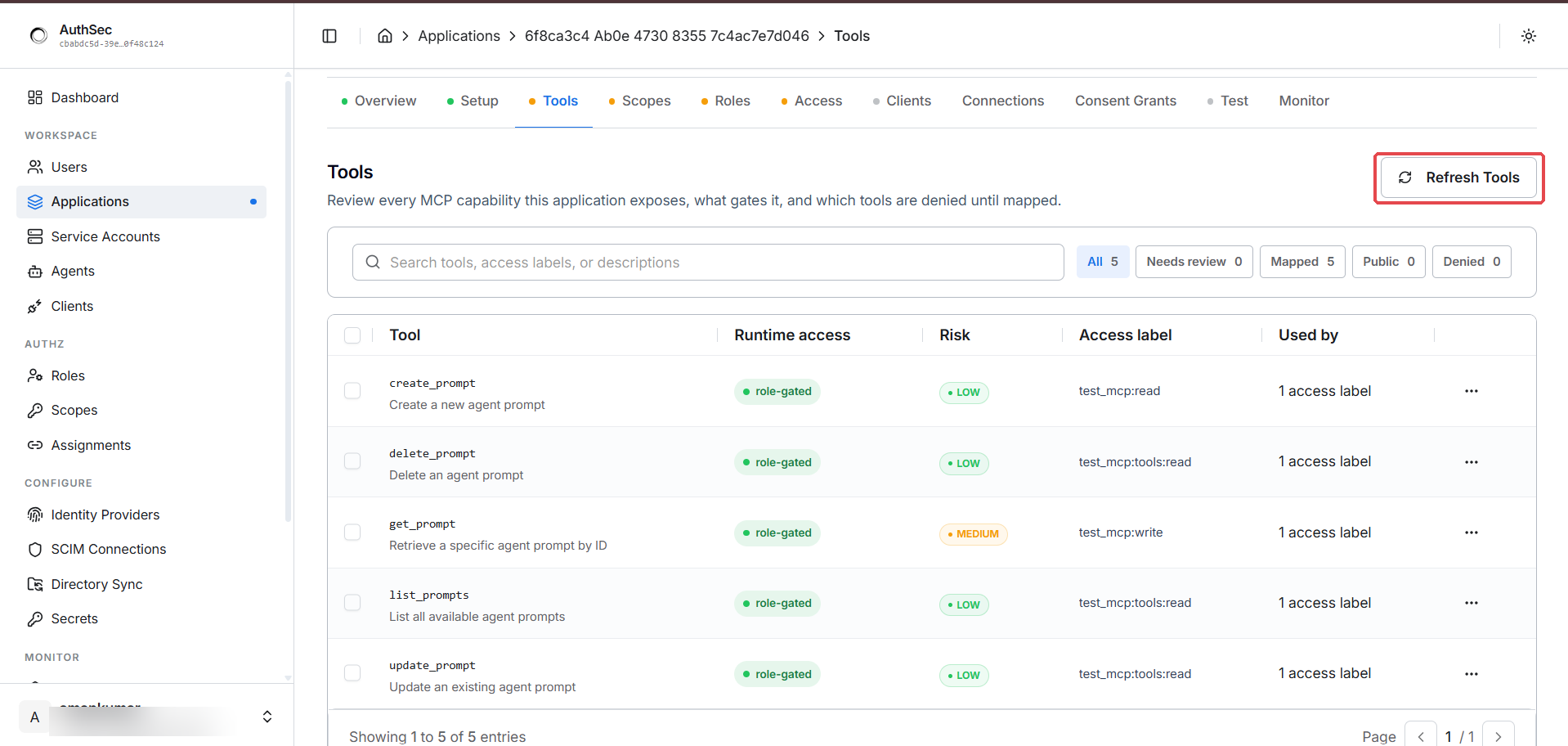This screenshot has height=746, width=1568.
Task: Click the Directory Sync folder icon
Action: point(35,584)
